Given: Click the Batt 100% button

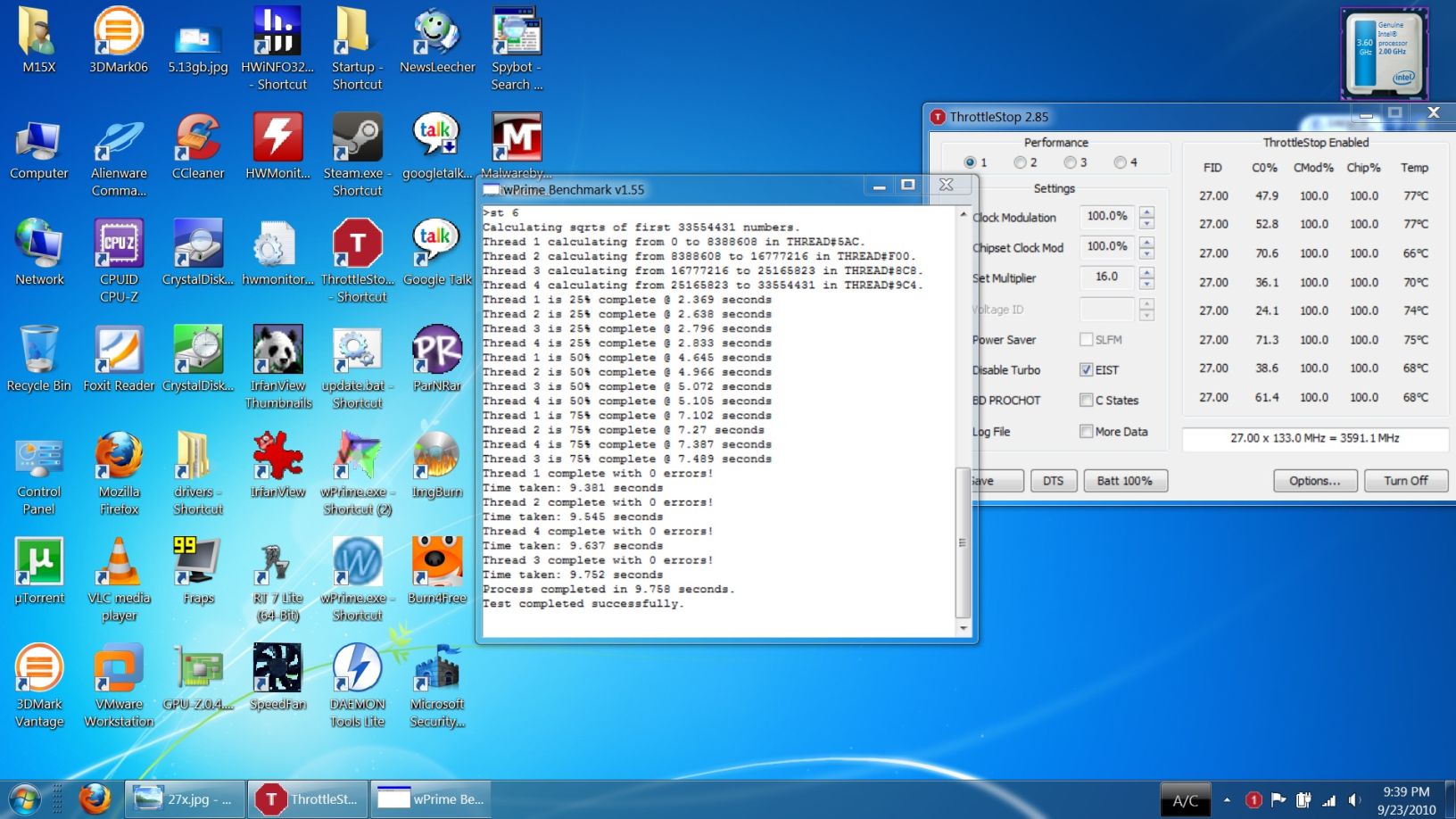Looking at the screenshot, I should click(x=1125, y=481).
